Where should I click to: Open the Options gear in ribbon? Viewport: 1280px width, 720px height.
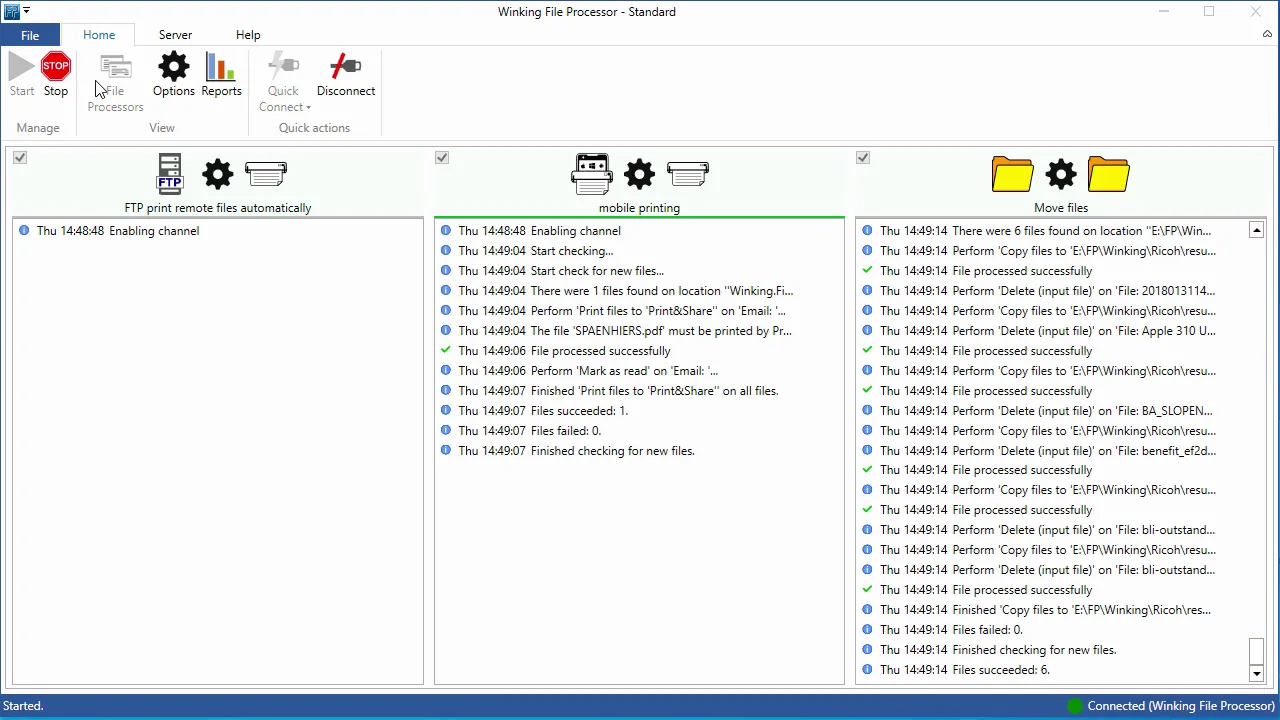pos(174,67)
